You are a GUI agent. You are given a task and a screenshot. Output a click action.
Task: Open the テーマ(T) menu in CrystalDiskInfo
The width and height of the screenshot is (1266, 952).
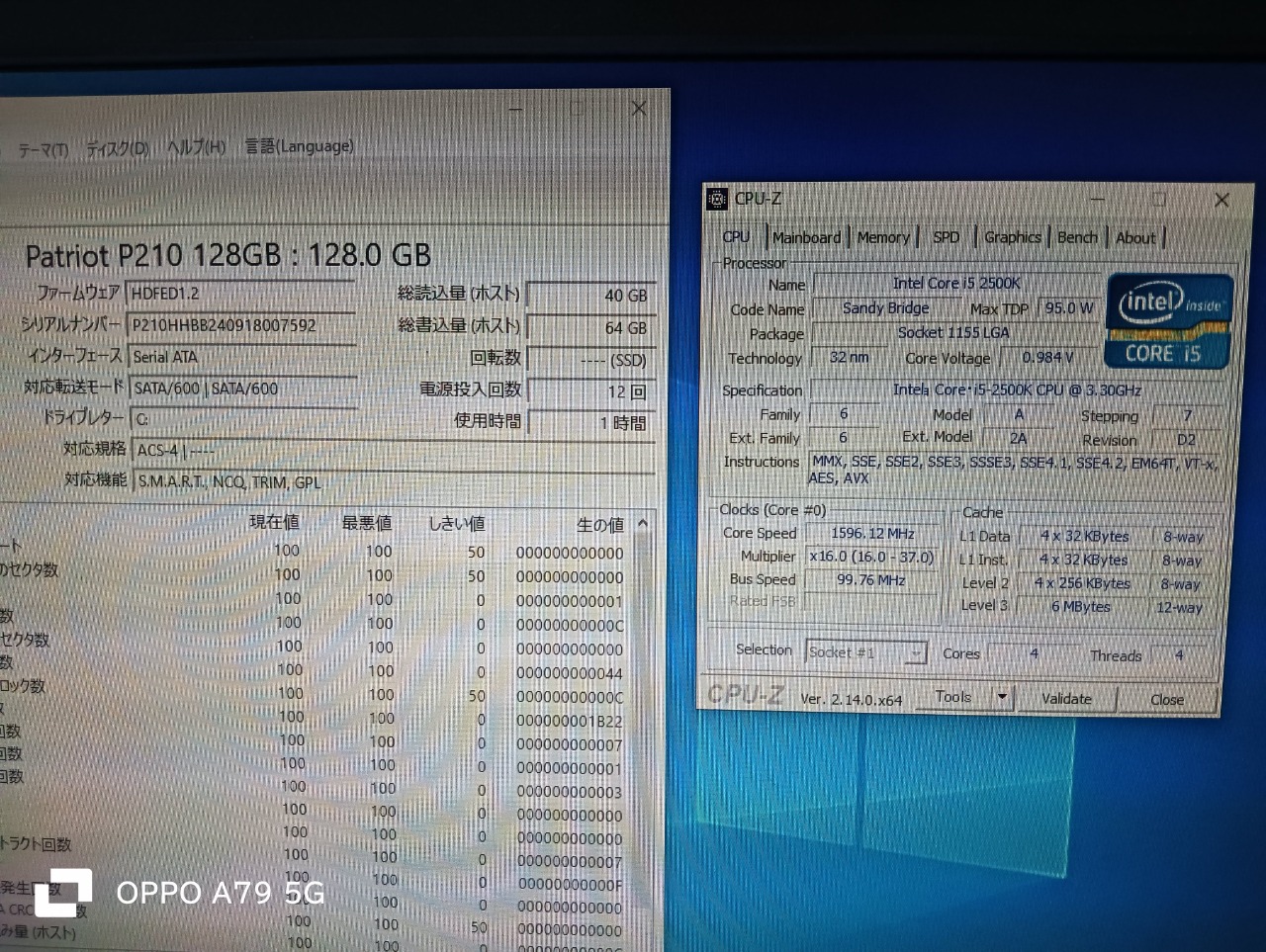tap(44, 150)
